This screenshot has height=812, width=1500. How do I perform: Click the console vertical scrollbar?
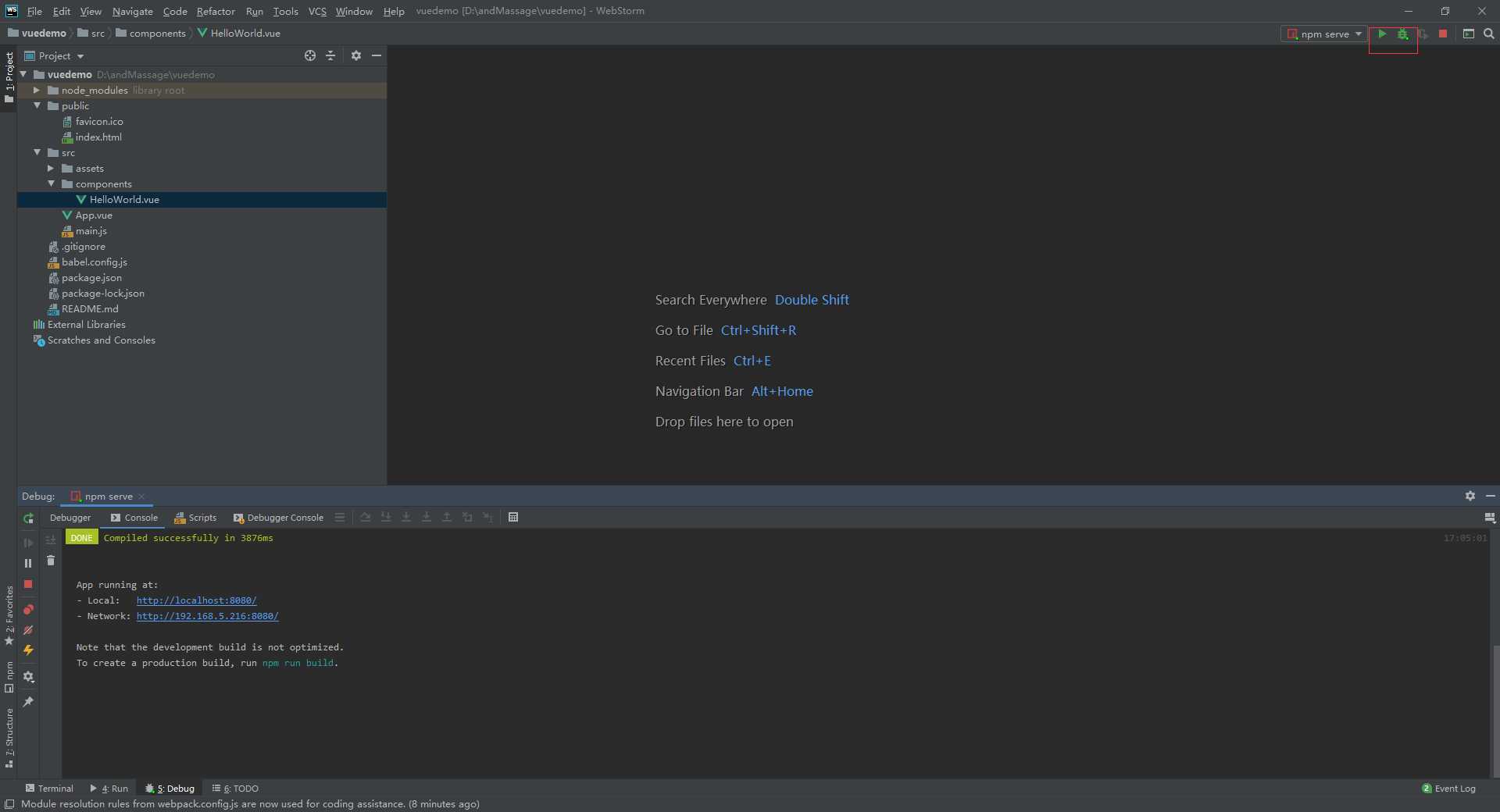tap(1495, 710)
